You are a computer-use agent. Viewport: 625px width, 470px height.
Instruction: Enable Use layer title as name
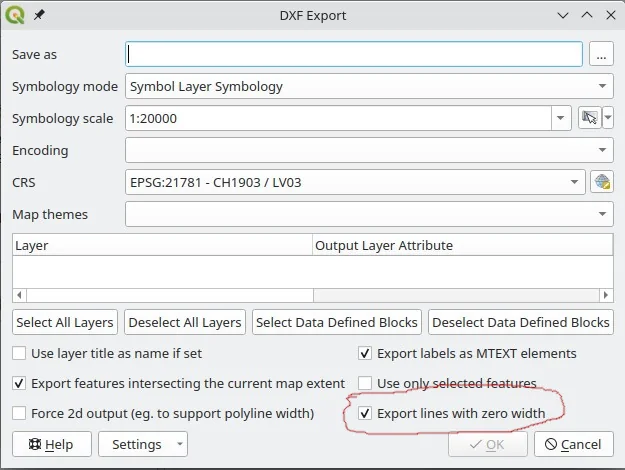coord(19,353)
